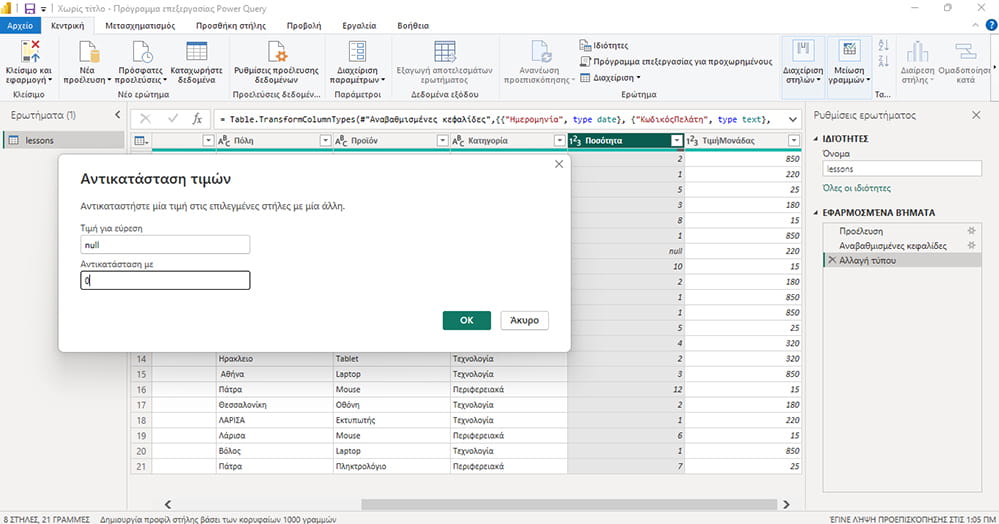This screenshot has height=524, width=999.
Task: Click the Κλείσιμο και εφαρμογή icon
Action: pyautogui.click(x=30, y=51)
